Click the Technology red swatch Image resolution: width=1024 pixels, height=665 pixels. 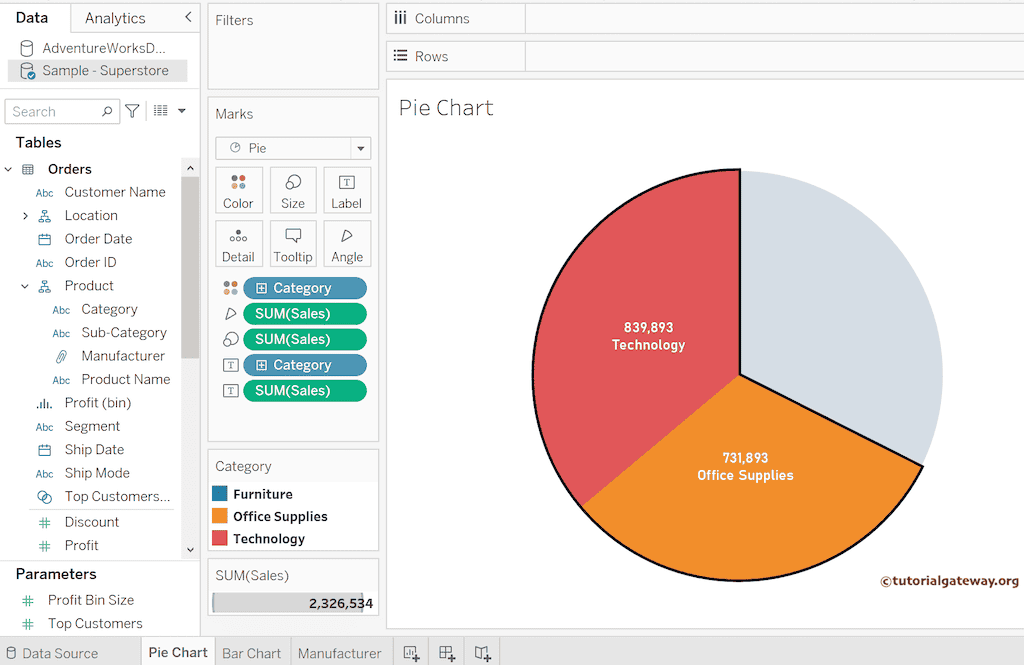pyautogui.click(x=220, y=538)
